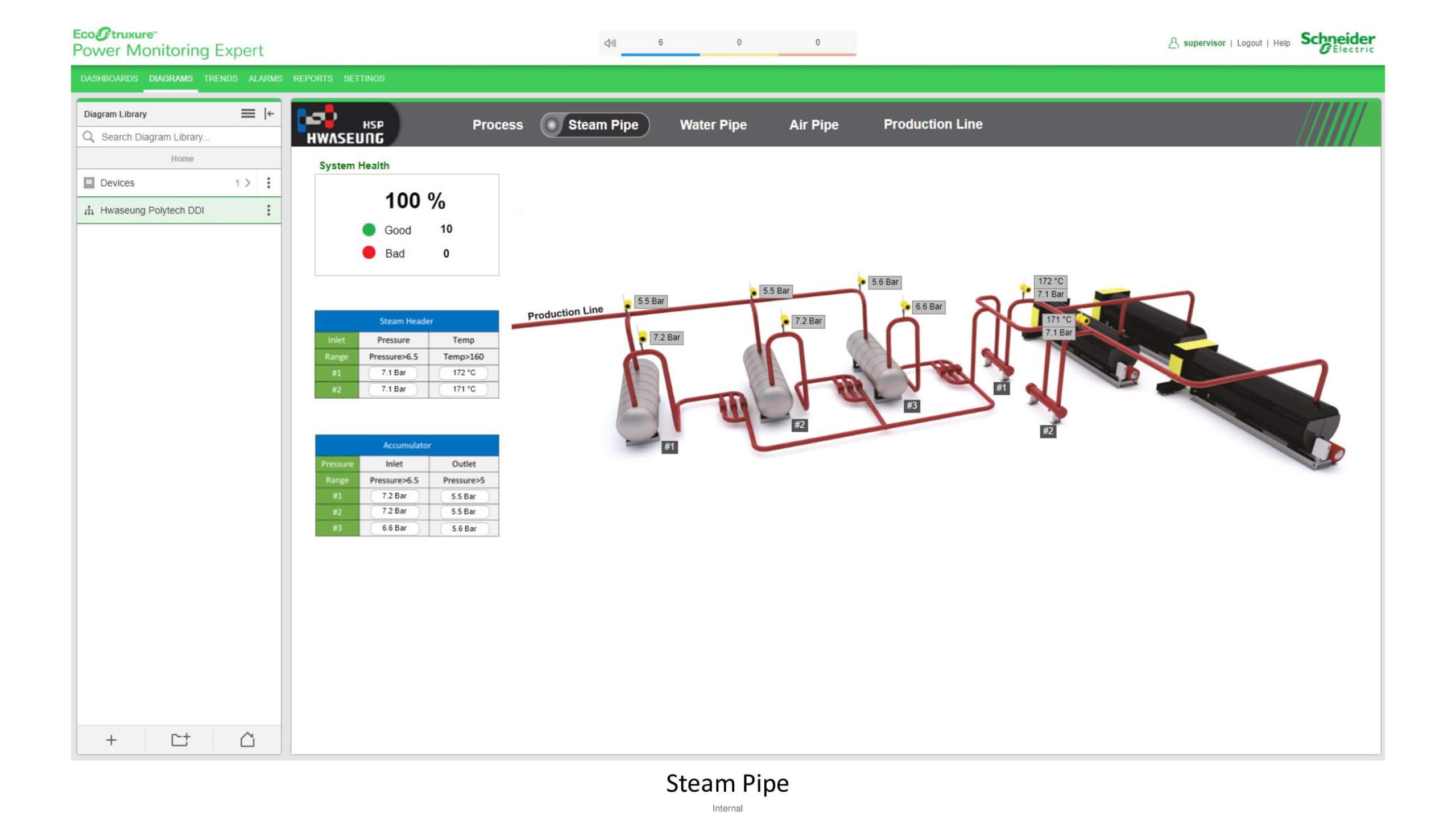Click the Hwaseung HSP logo
This screenshot has width=1456, height=819.
tap(345, 125)
